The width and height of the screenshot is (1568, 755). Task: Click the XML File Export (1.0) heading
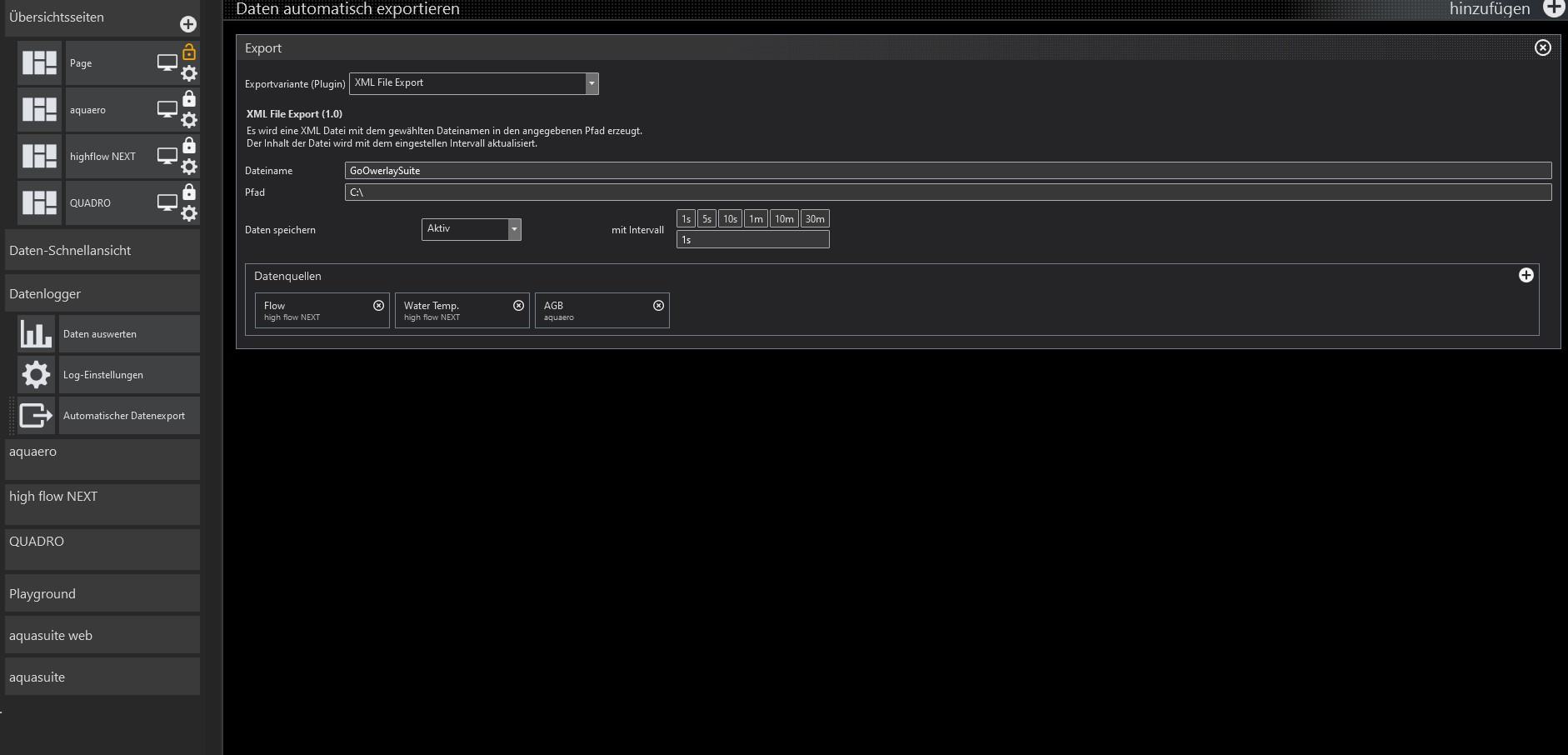point(294,114)
